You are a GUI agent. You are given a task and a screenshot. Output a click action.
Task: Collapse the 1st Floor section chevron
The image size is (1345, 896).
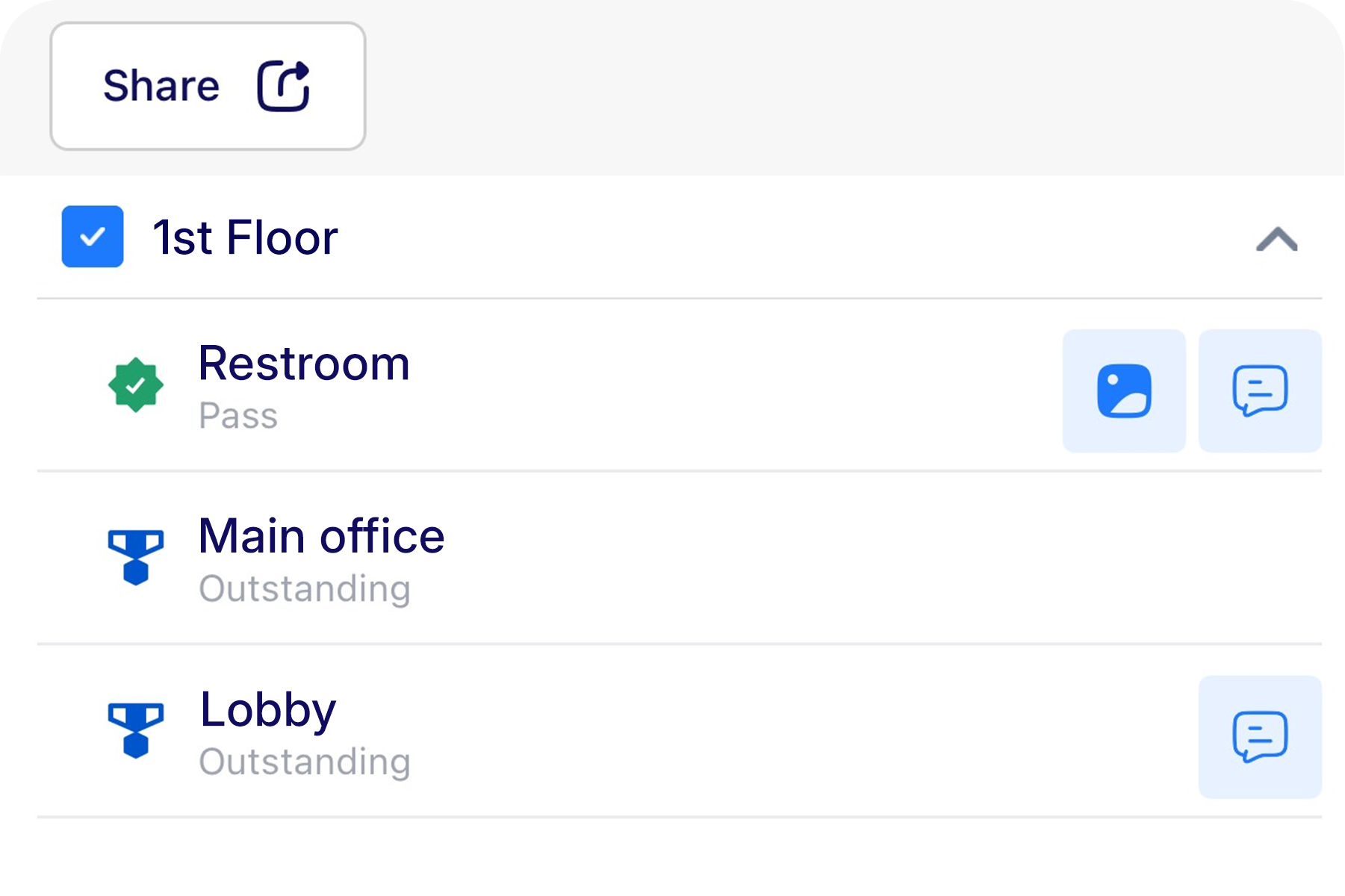1276,240
